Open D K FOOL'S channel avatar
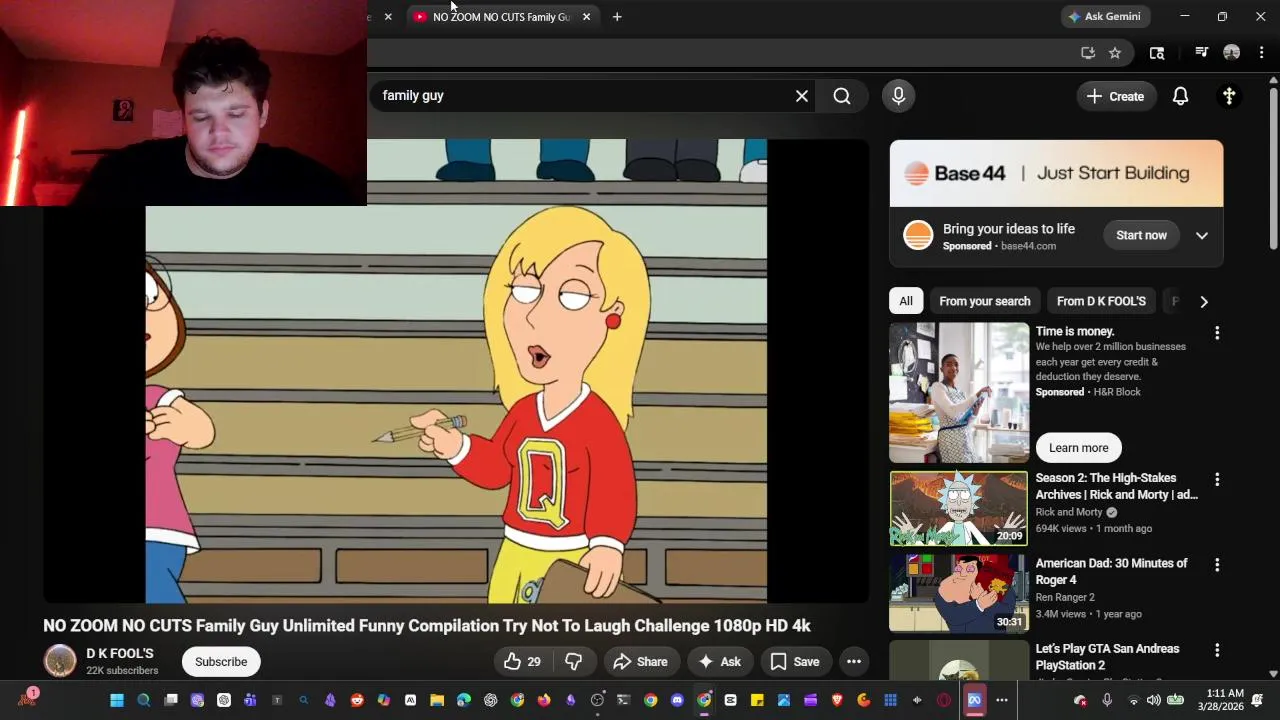Viewport: 1280px width, 720px height. click(x=60, y=661)
